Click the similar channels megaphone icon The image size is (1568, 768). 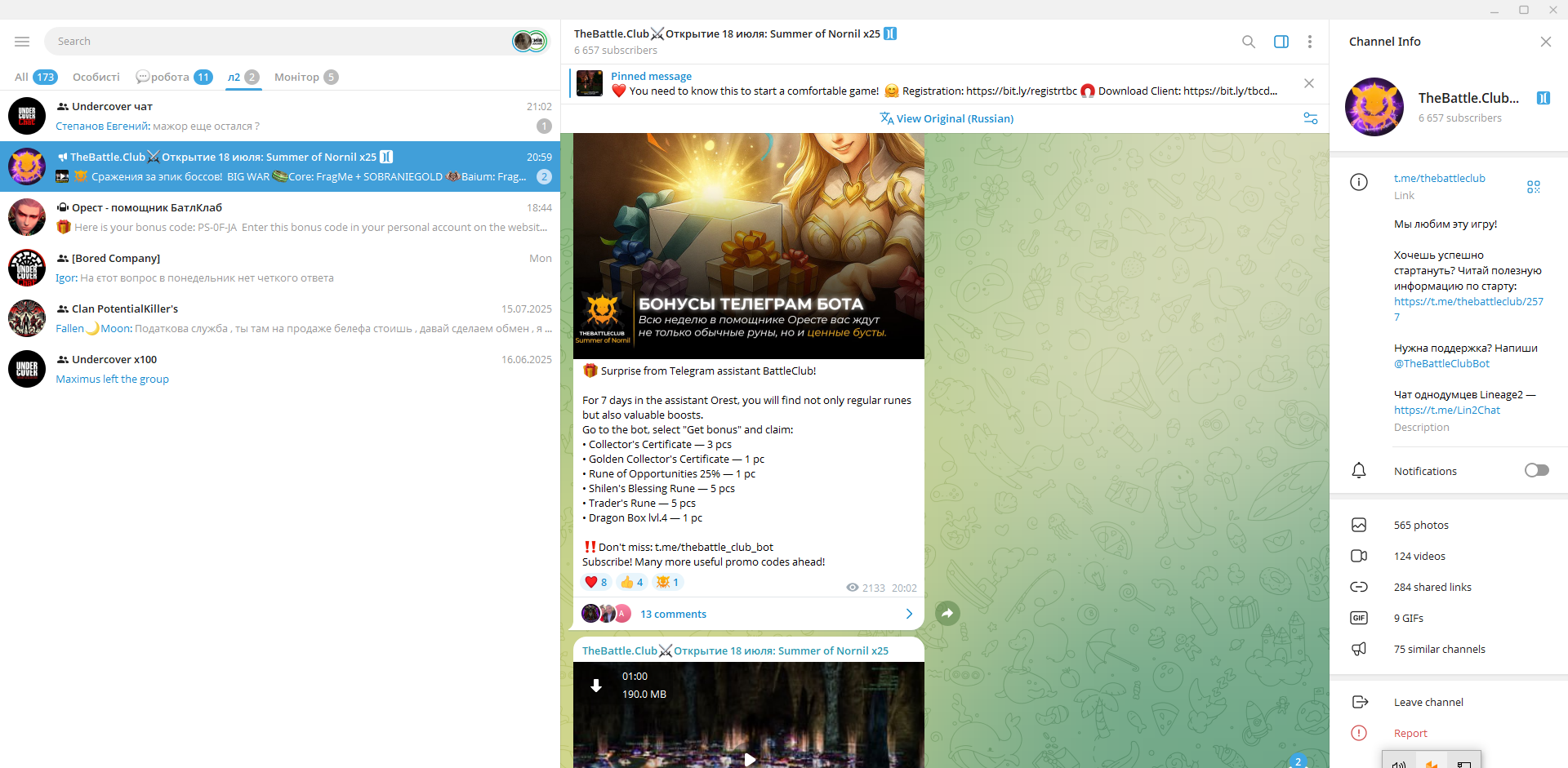(x=1359, y=649)
